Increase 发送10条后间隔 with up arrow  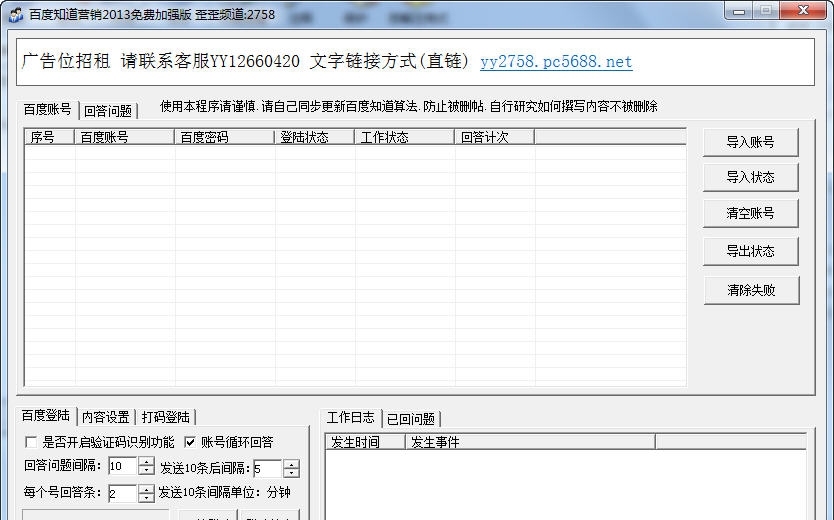[291, 464]
